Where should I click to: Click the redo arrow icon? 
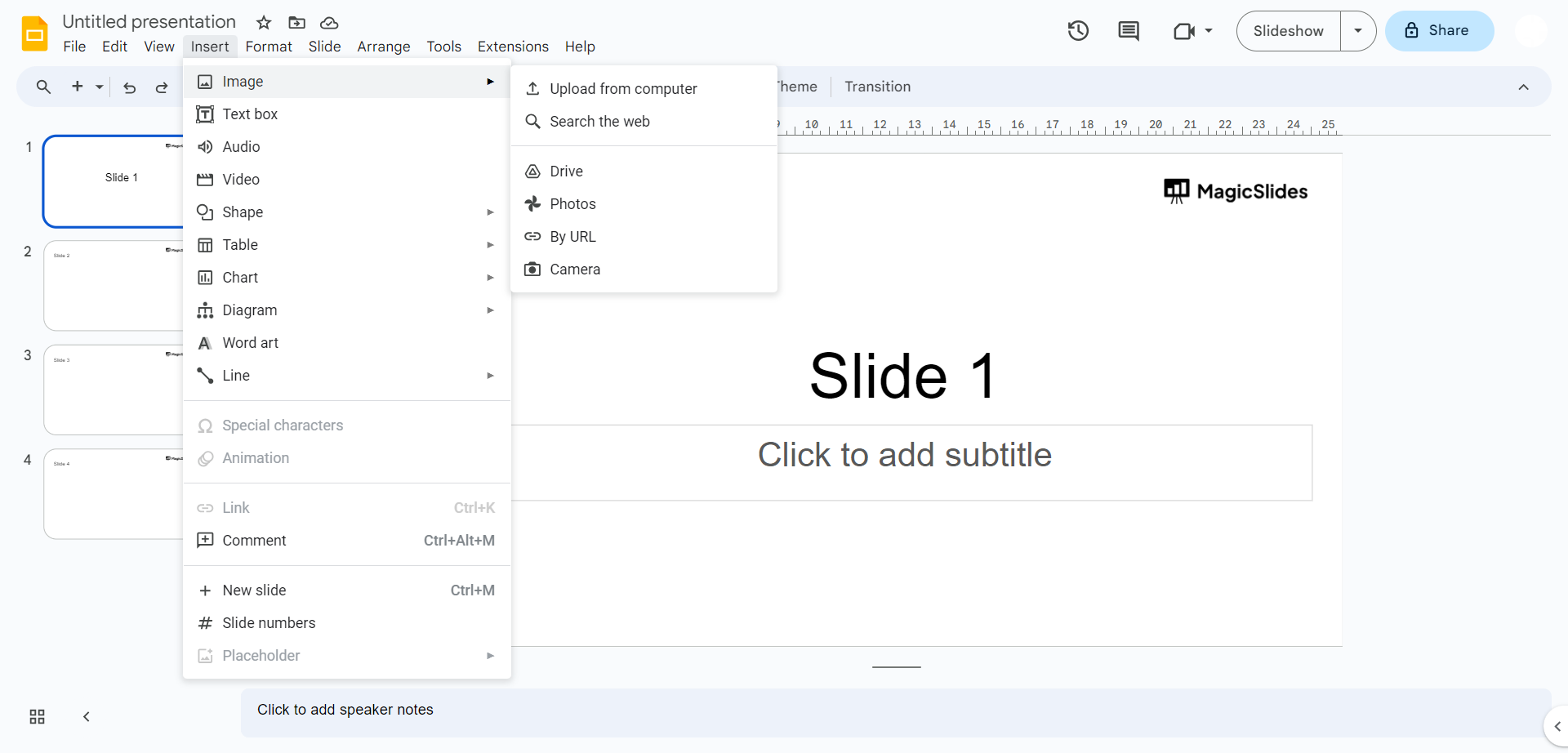[162, 87]
